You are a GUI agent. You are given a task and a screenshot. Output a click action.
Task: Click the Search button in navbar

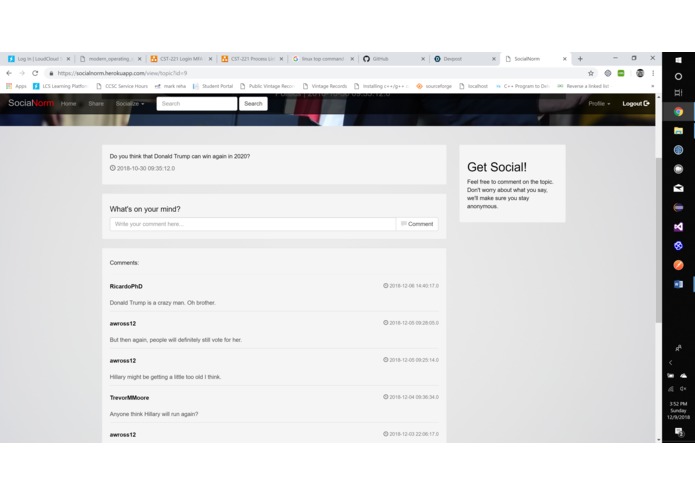click(x=253, y=104)
